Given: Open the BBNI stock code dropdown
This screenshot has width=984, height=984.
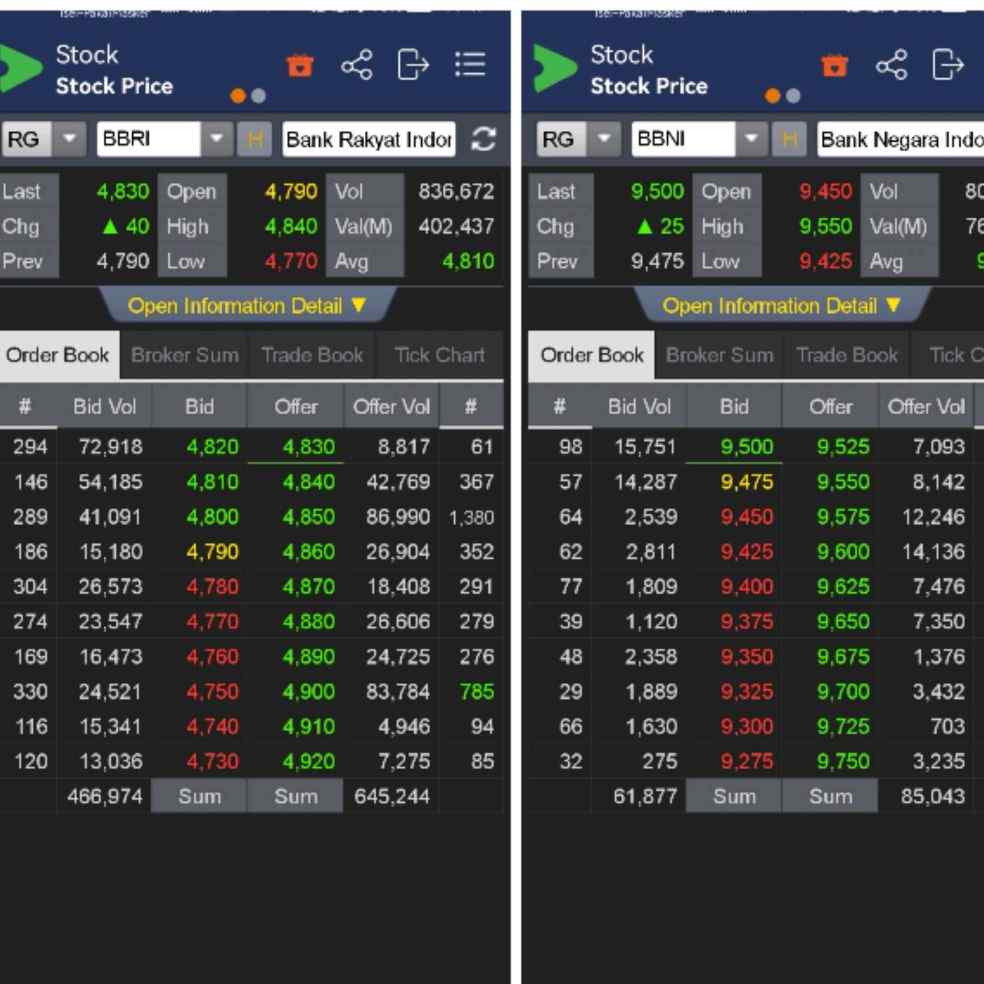Looking at the screenshot, I should click(751, 139).
